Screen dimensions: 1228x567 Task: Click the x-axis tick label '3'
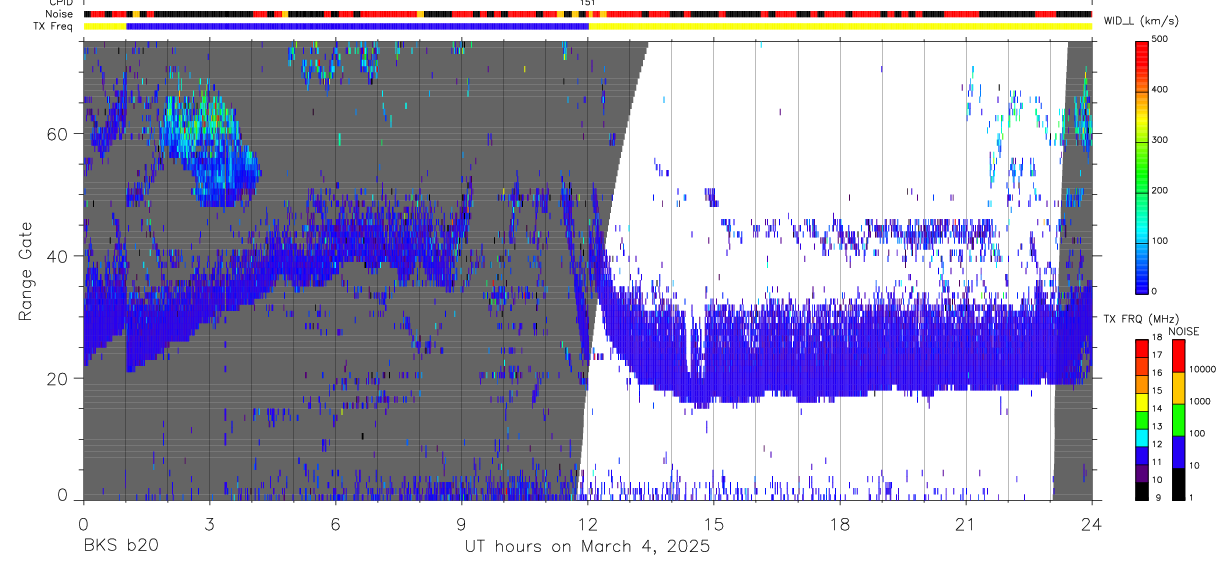pos(209,523)
